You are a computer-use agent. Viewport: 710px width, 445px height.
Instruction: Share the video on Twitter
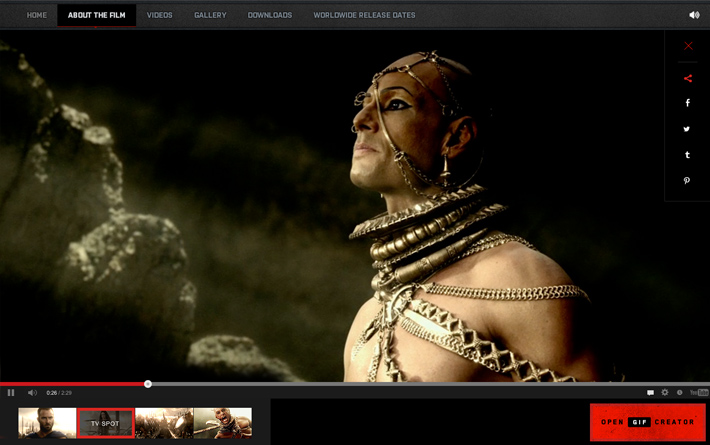687,129
